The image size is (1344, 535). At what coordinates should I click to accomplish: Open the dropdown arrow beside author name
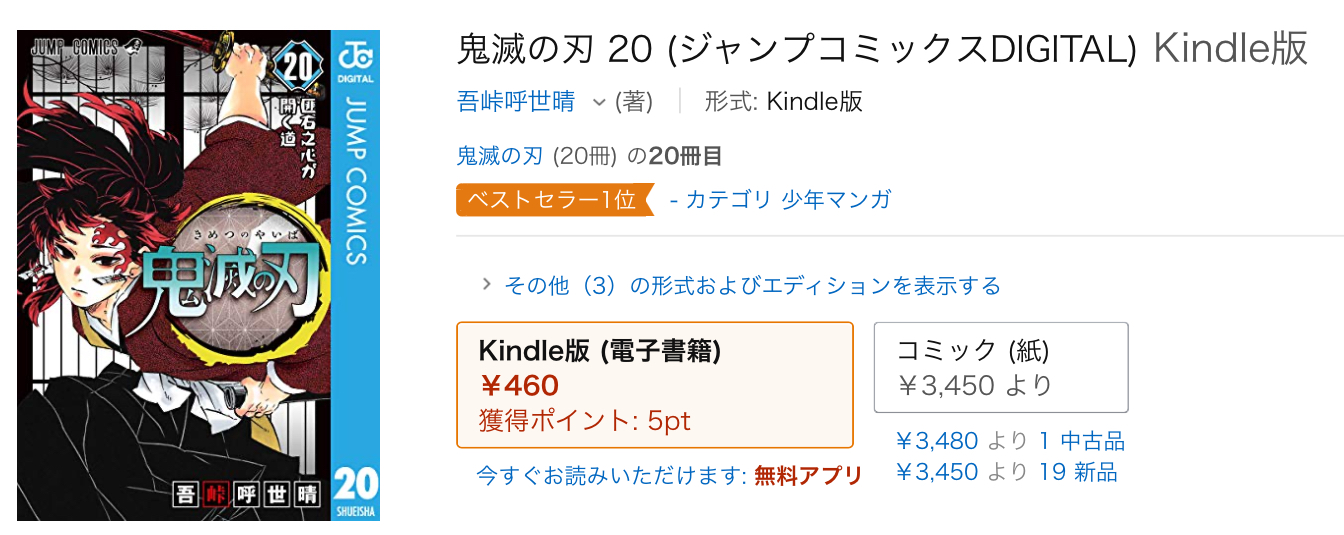599,102
